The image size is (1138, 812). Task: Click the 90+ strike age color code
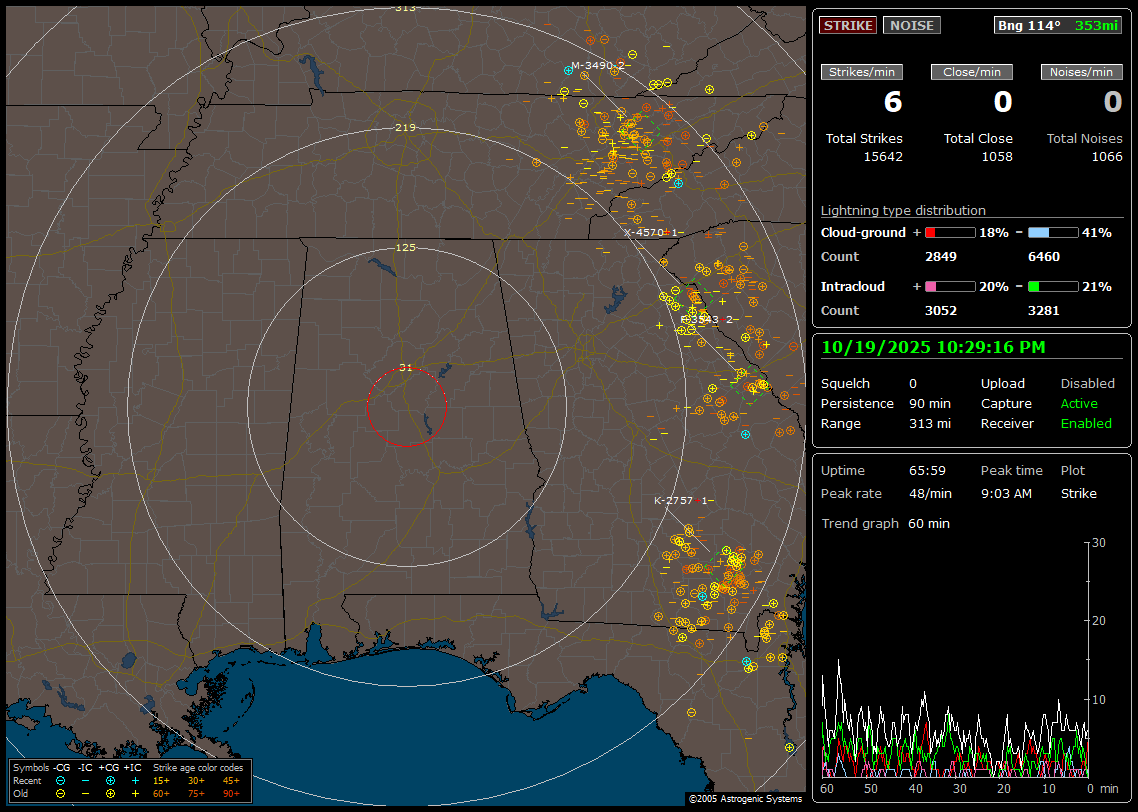click(x=231, y=793)
